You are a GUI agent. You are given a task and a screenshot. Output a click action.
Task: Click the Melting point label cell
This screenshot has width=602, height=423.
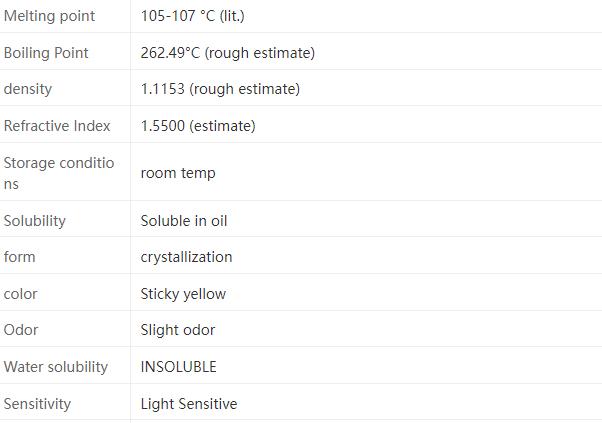[49, 16]
